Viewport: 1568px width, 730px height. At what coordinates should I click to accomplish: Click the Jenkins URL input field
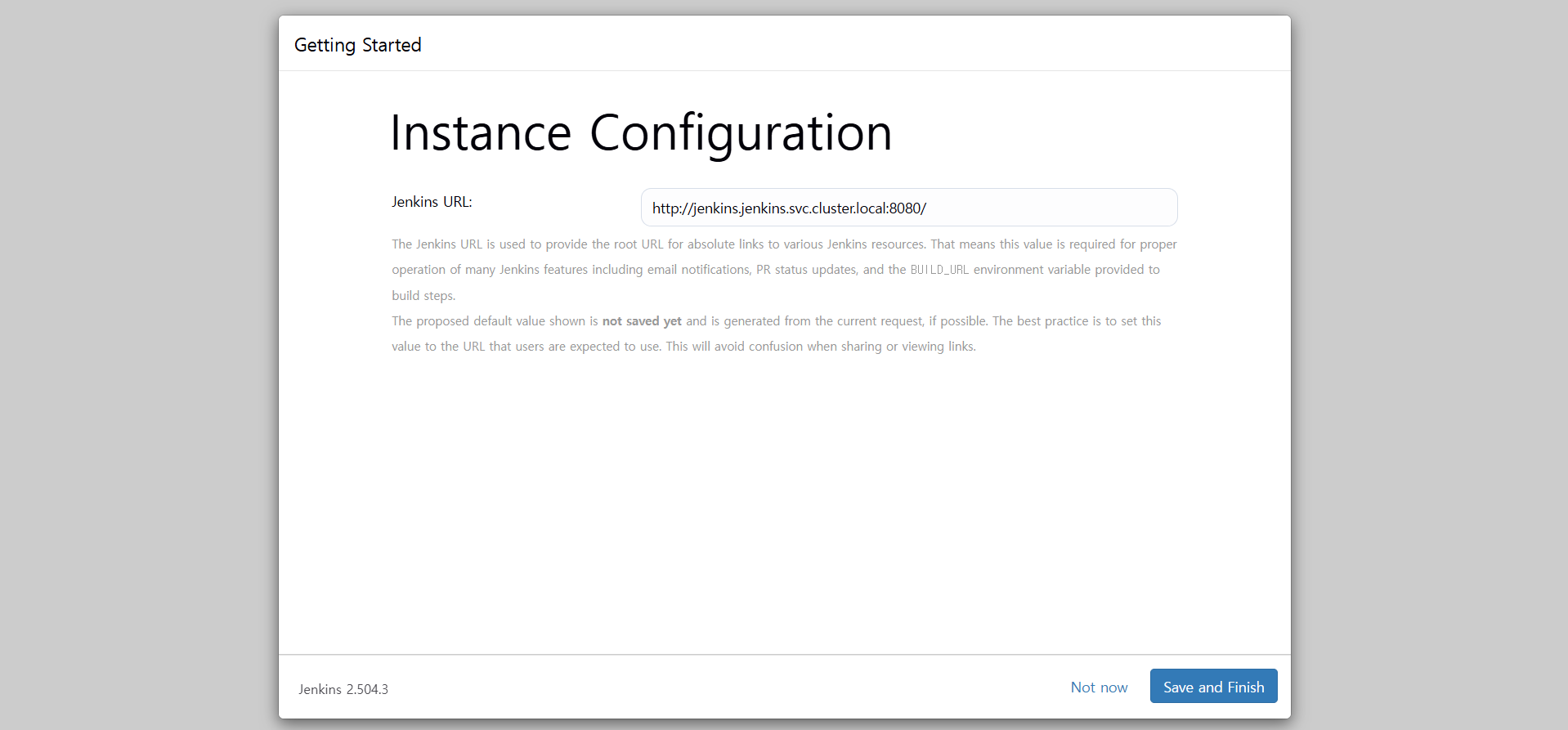pyautogui.click(x=909, y=208)
